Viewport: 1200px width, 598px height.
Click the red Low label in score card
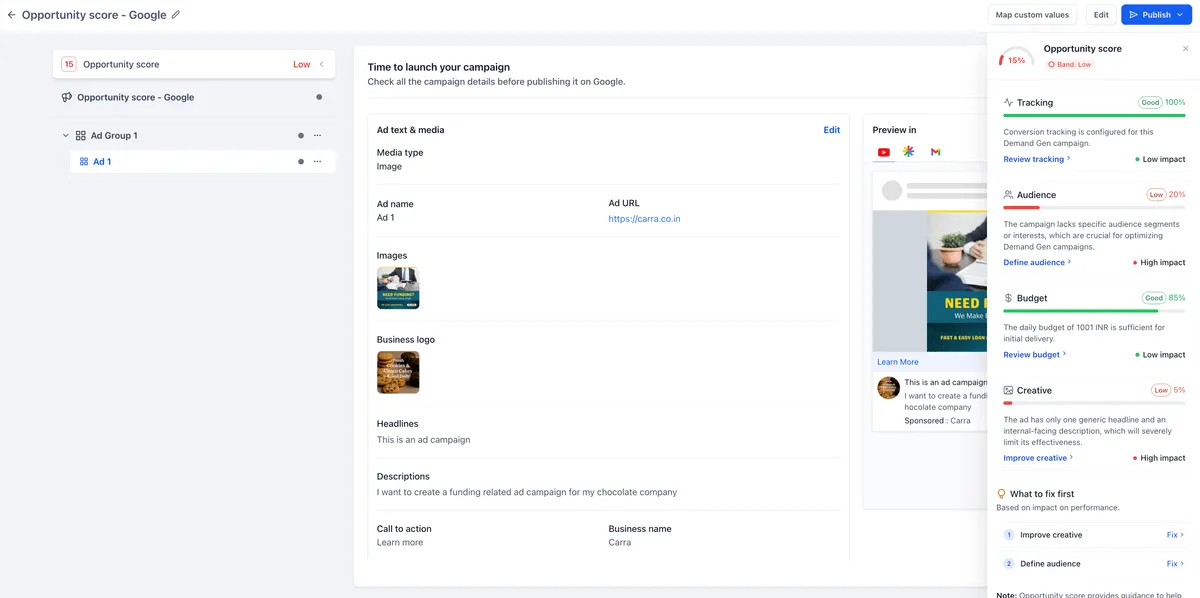301,64
